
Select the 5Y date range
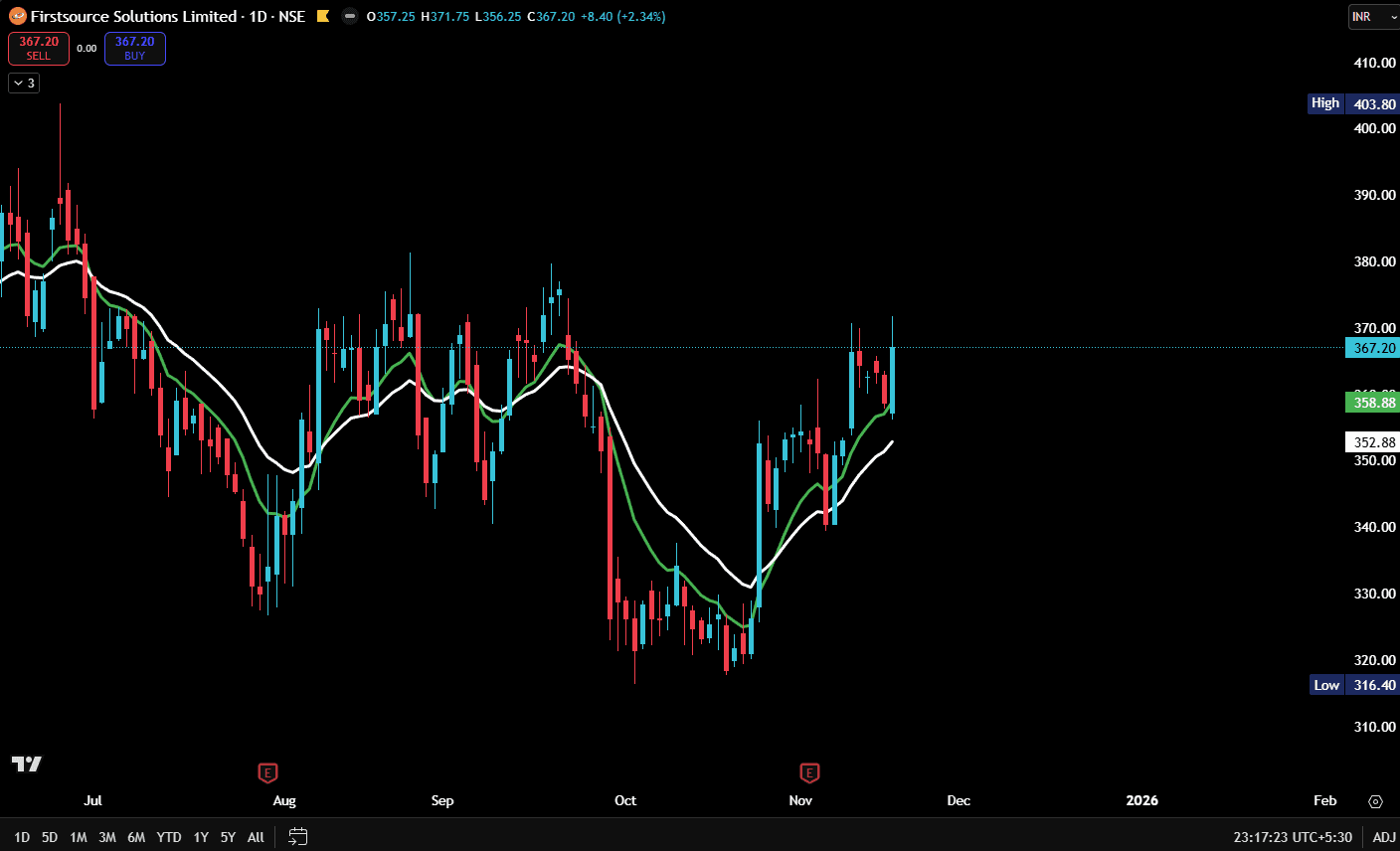coord(228,837)
